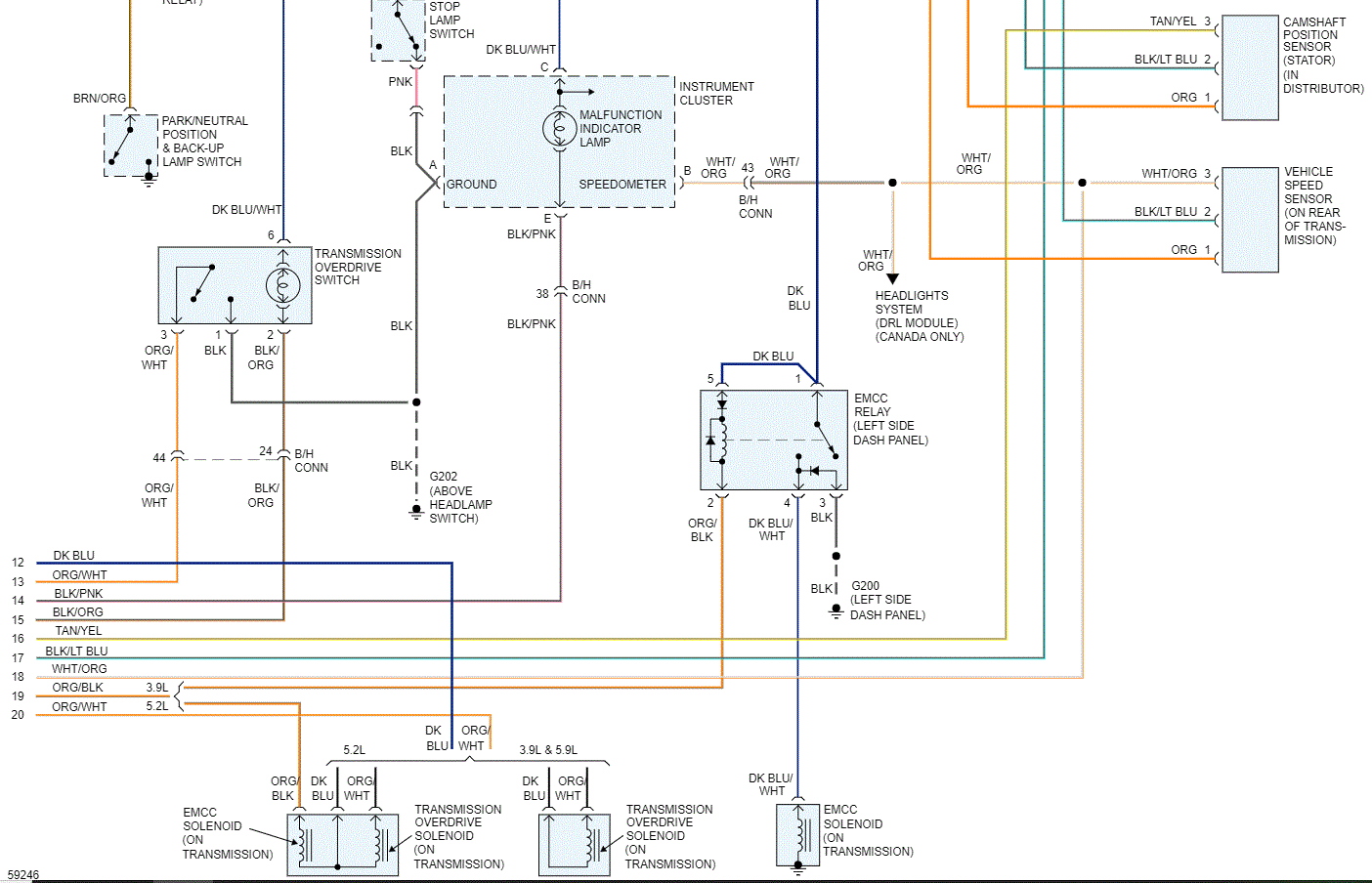Click the INSTRUMENT CLUSTER label
This screenshot has height=883, width=1372.
tap(717, 94)
